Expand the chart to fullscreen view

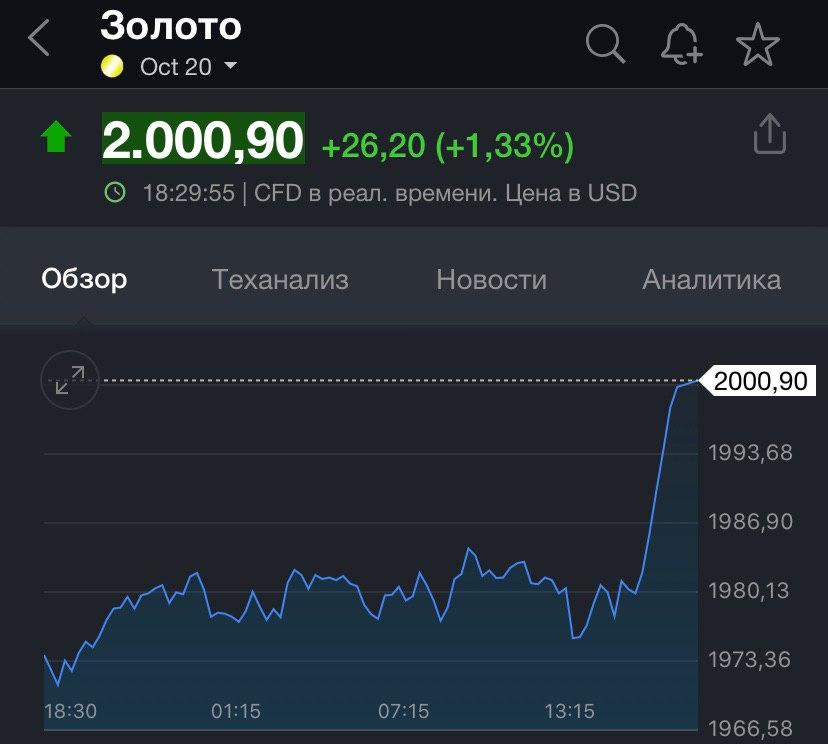pyautogui.click(x=68, y=380)
